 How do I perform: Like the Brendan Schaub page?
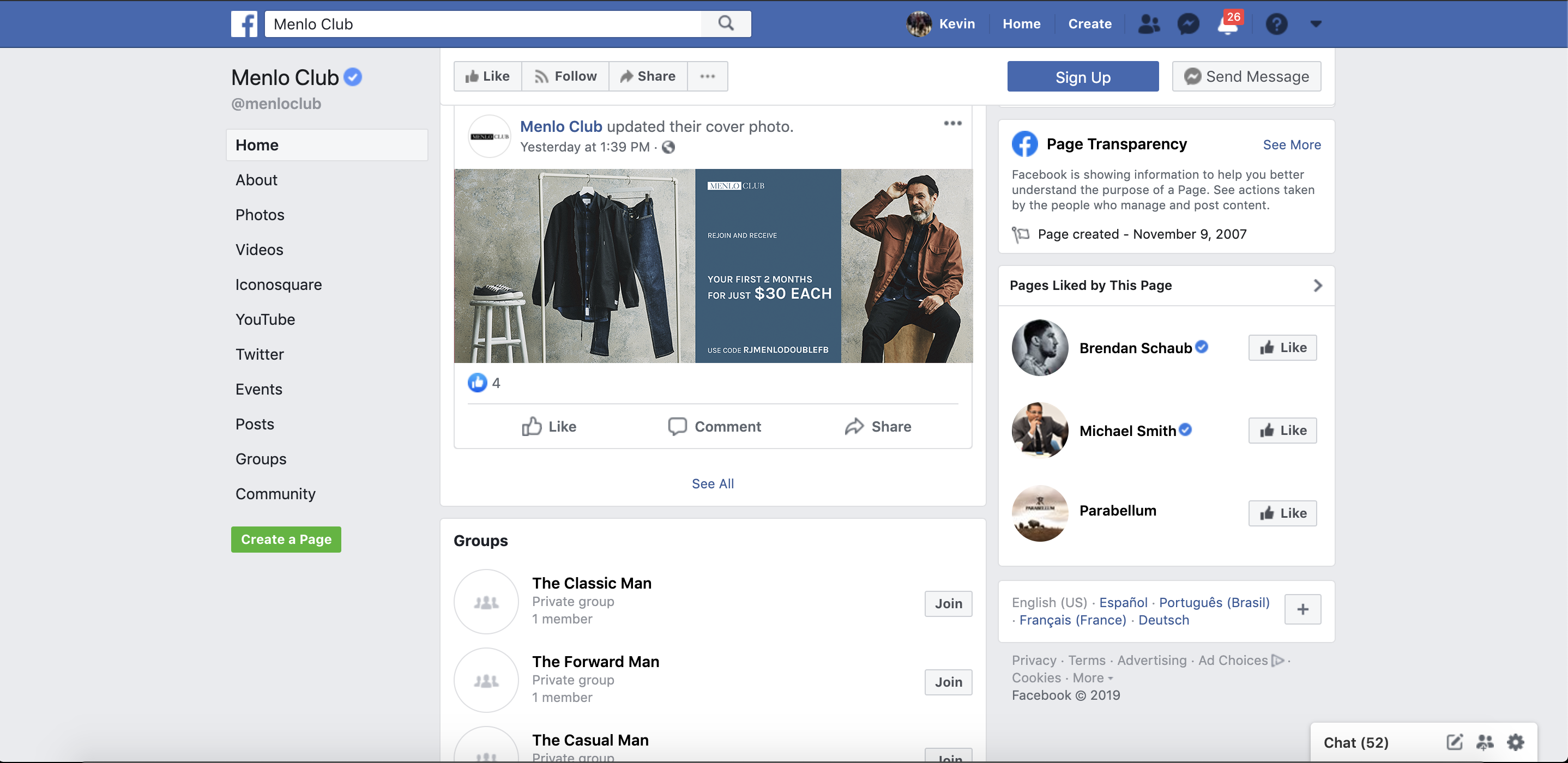tap(1282, 347)
